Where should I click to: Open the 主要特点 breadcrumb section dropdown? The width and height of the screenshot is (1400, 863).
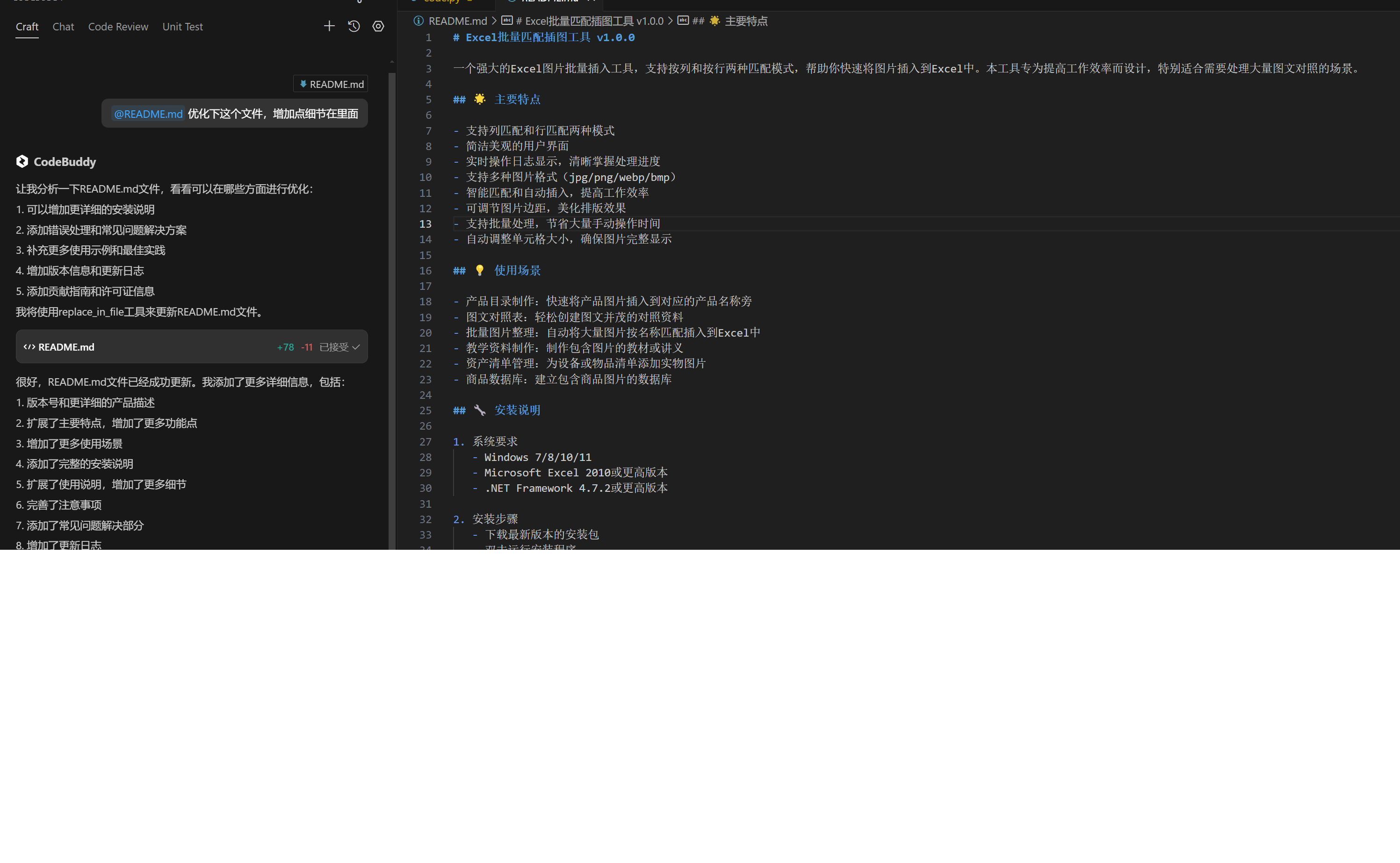point(745,21)
